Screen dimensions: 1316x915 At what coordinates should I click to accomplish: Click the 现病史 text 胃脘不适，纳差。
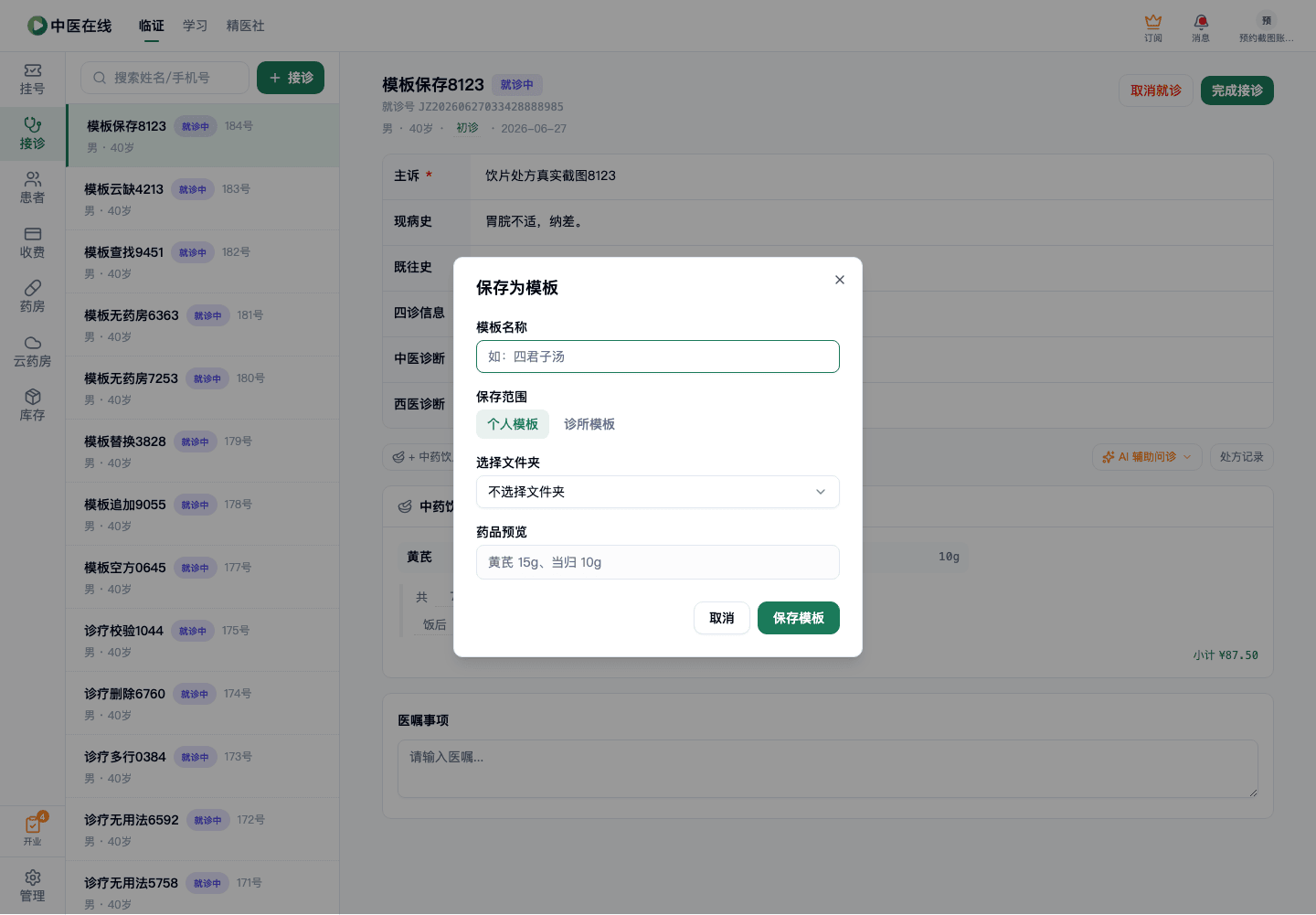[536, 221]
